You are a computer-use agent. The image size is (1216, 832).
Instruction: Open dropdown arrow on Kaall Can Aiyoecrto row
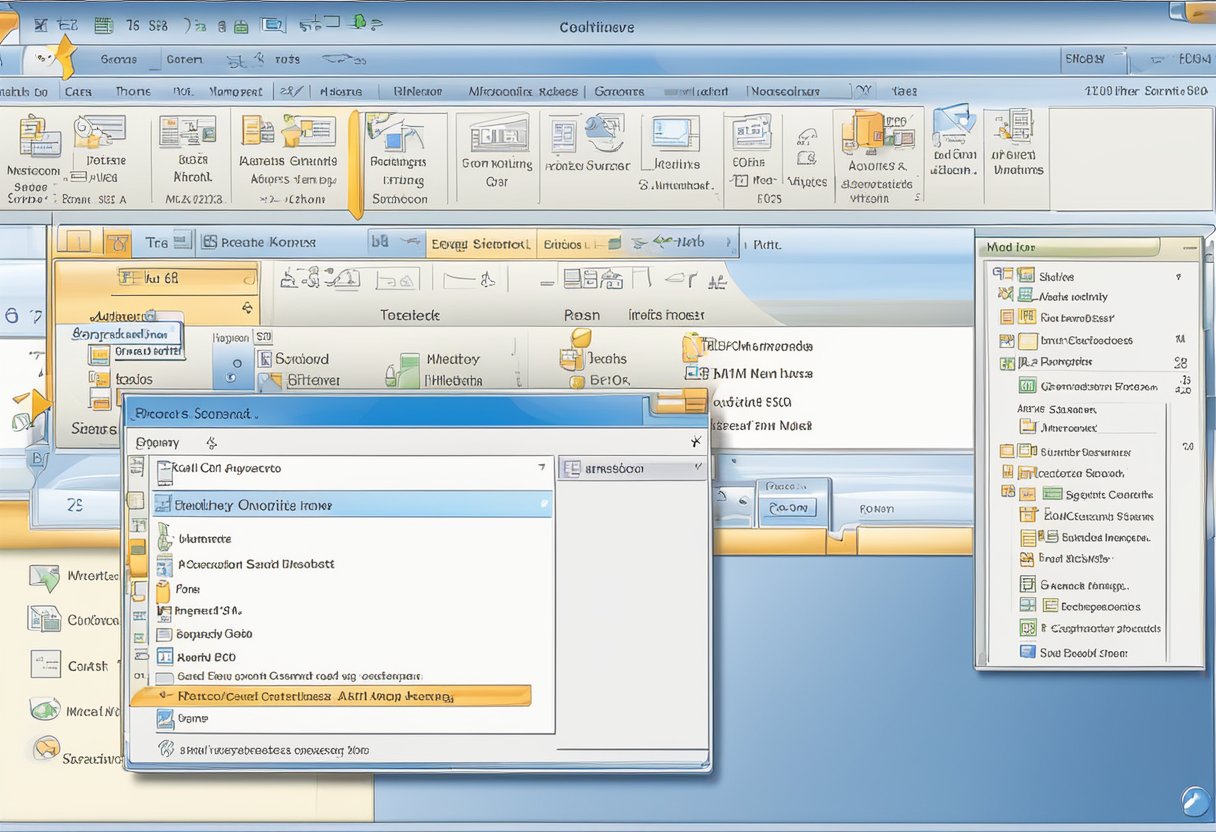click(x=541, y=467)
